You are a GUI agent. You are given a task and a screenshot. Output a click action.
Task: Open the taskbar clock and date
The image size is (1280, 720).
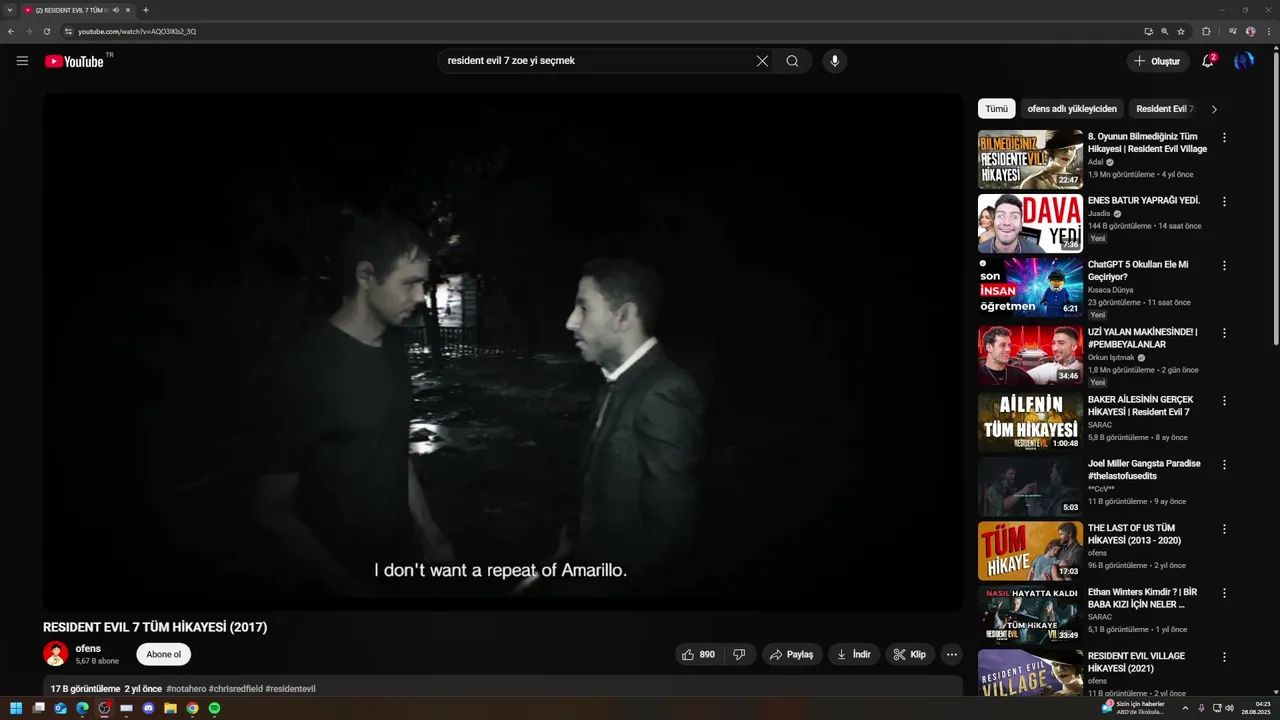[1256, 708]
